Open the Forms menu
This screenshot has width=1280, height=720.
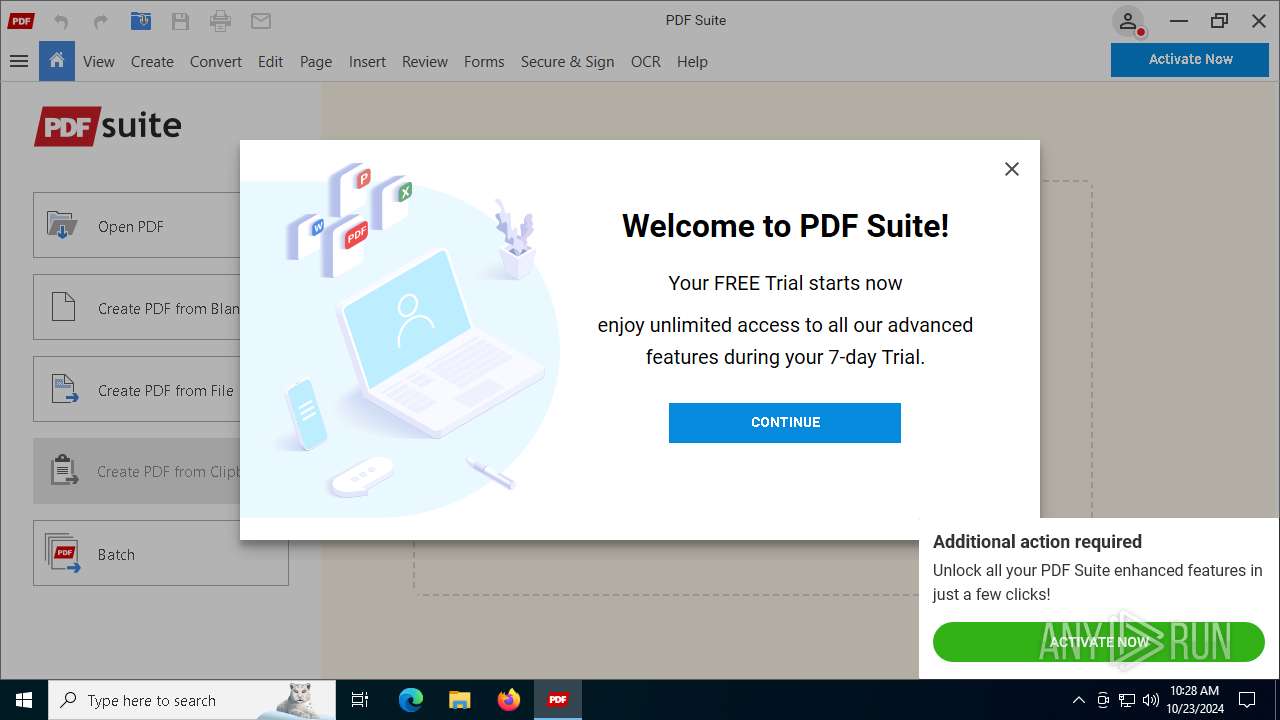coord(484,61)
